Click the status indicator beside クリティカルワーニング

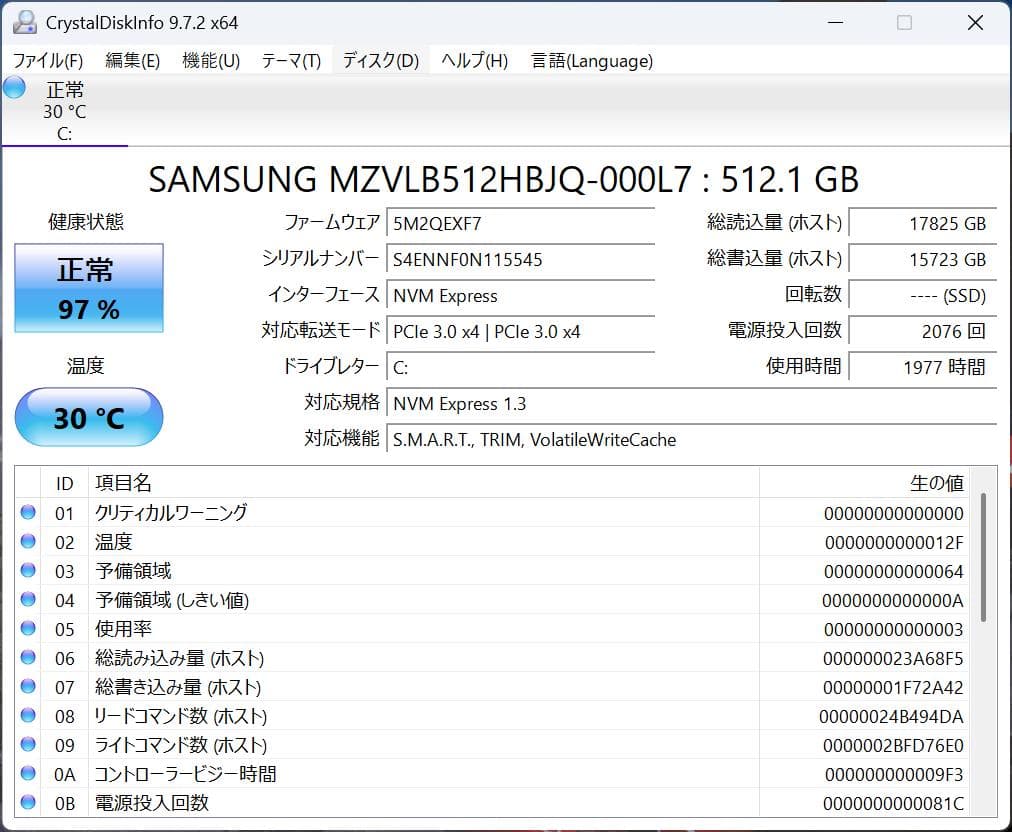click(x=29, y=513)
